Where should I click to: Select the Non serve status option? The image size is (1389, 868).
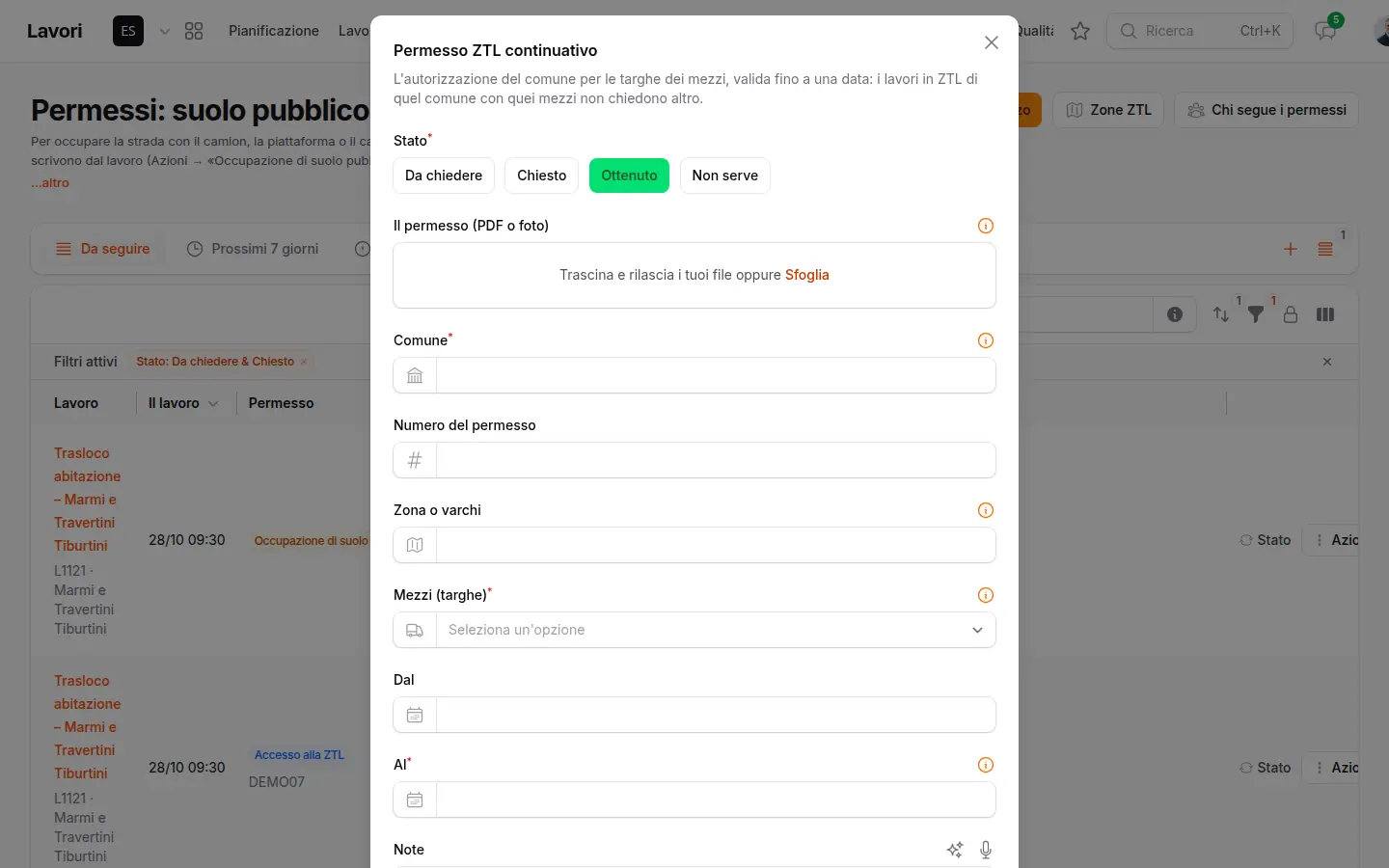tap(725, 176)
